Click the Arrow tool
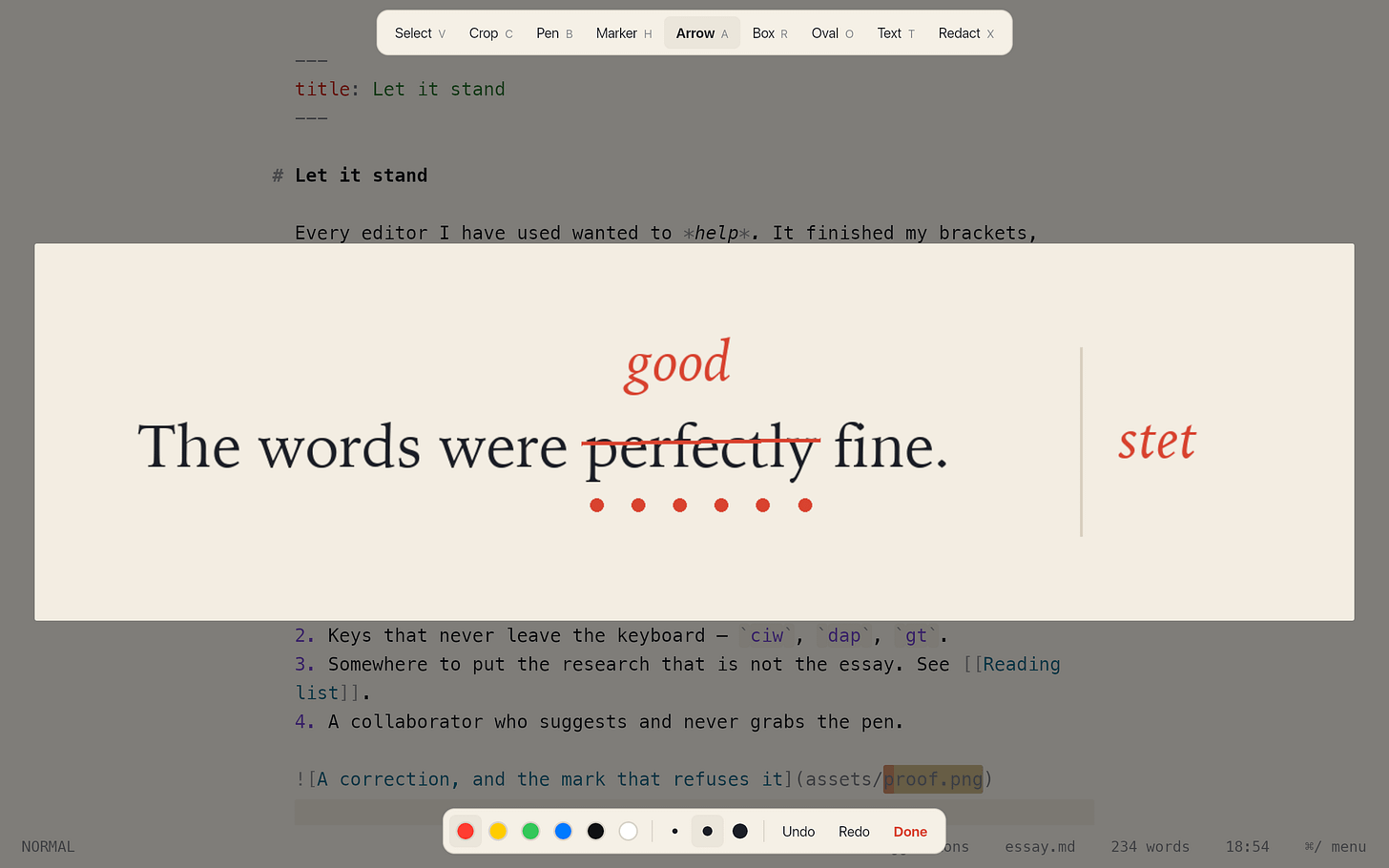 (702, 33)
